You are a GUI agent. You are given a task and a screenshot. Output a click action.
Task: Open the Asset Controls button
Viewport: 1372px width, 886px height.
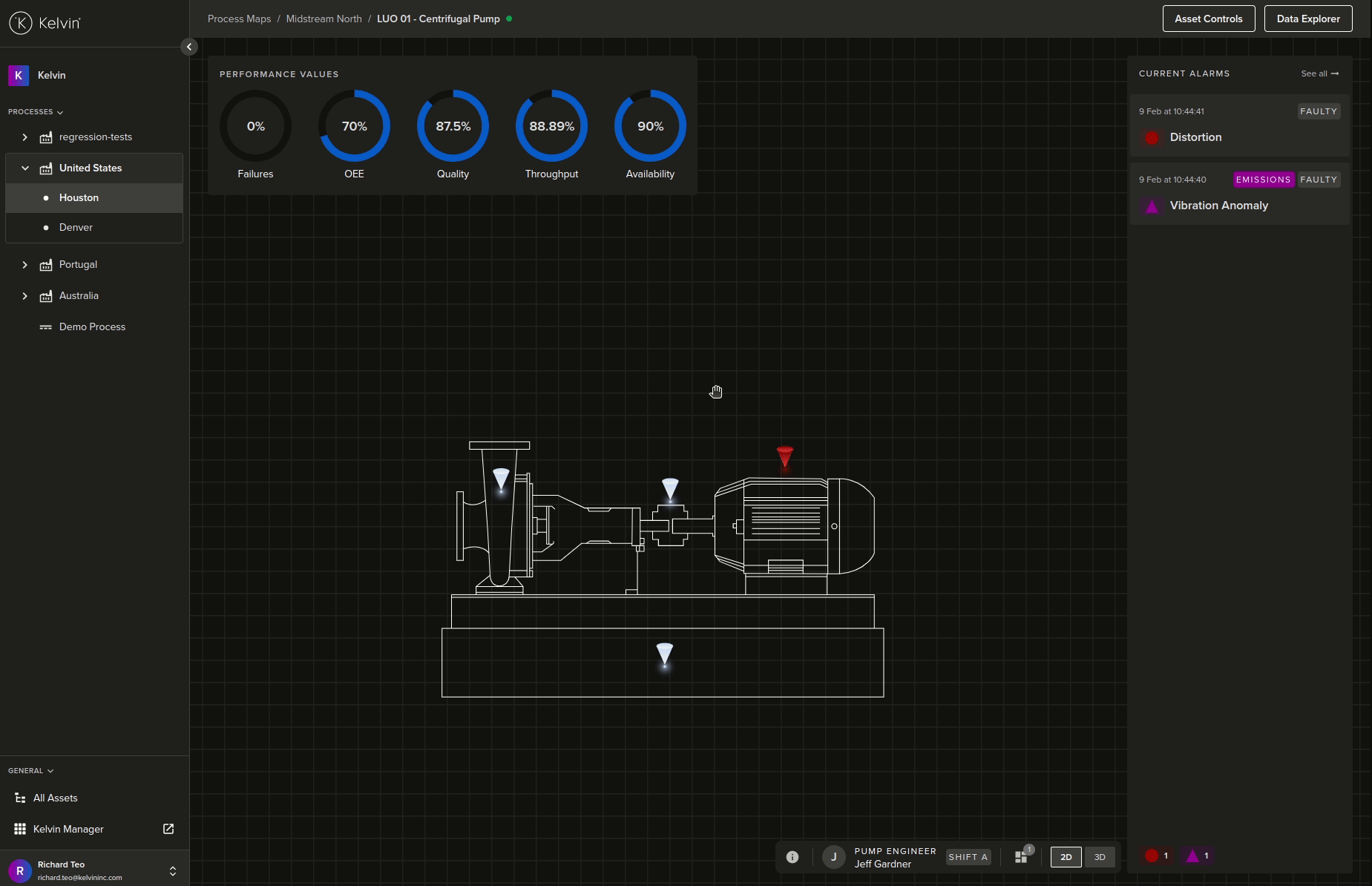[1208, 19]
